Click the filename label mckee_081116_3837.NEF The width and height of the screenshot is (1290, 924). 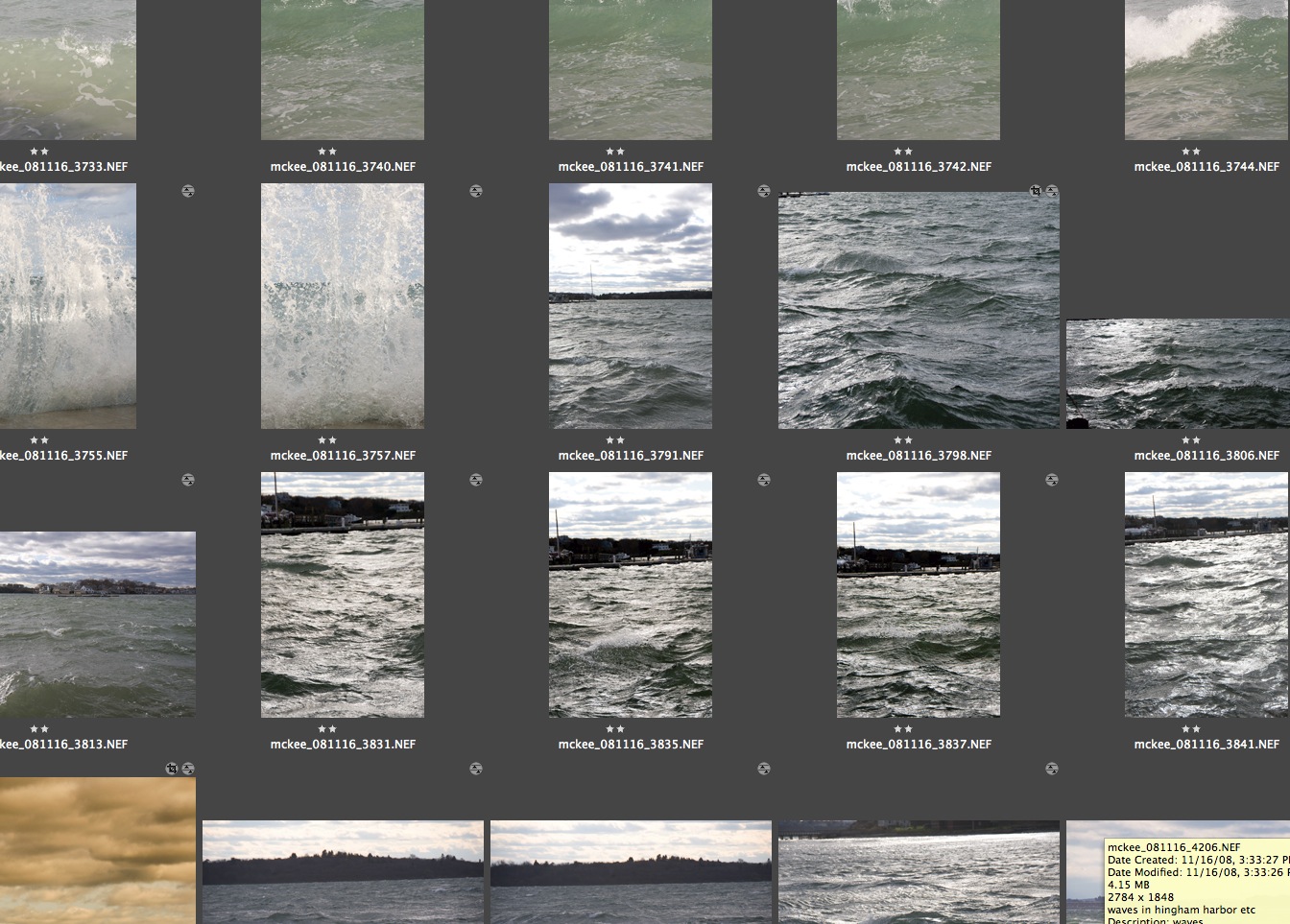coord(919,745)
